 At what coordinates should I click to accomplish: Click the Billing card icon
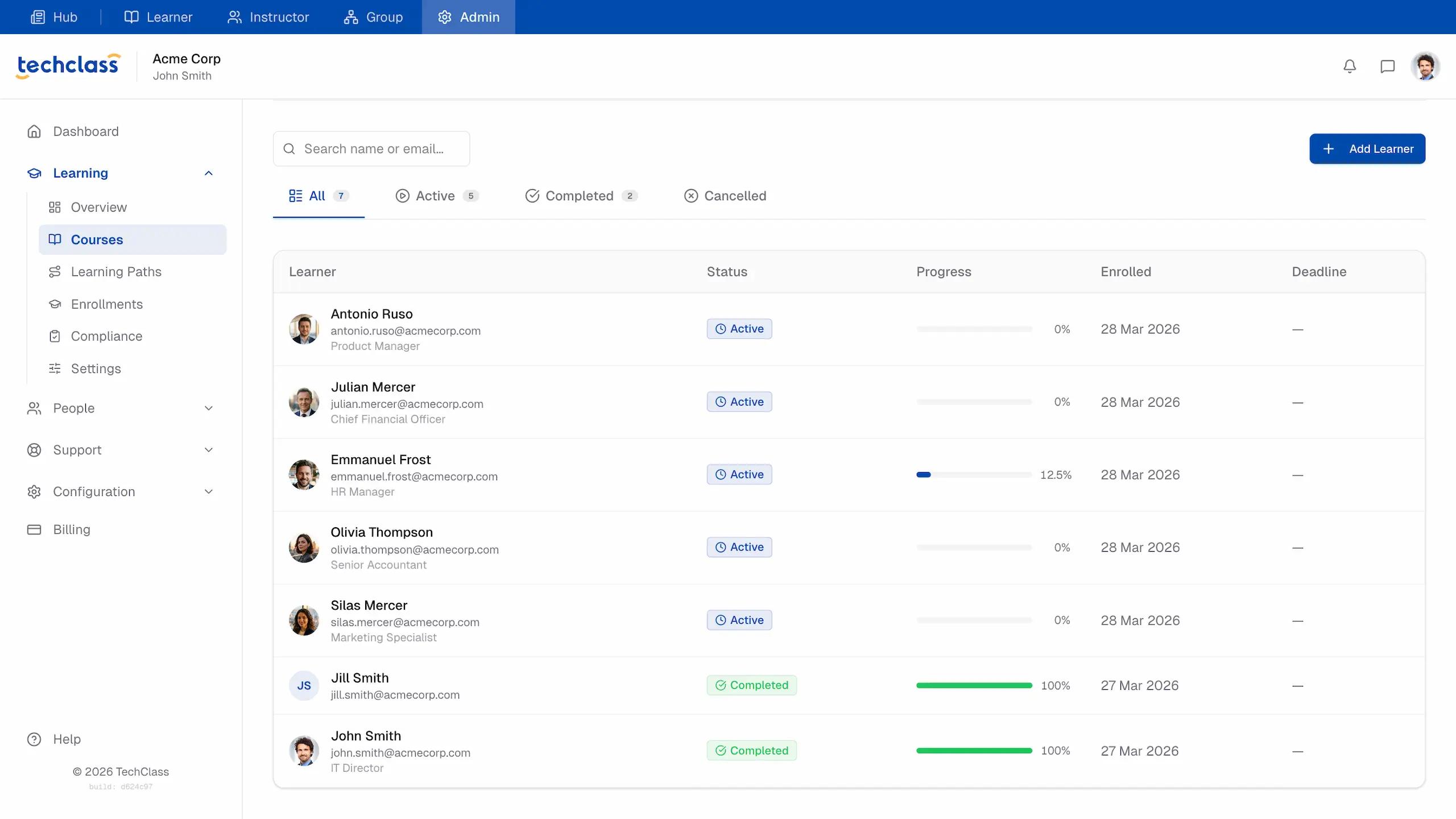(x=34, y=530)
